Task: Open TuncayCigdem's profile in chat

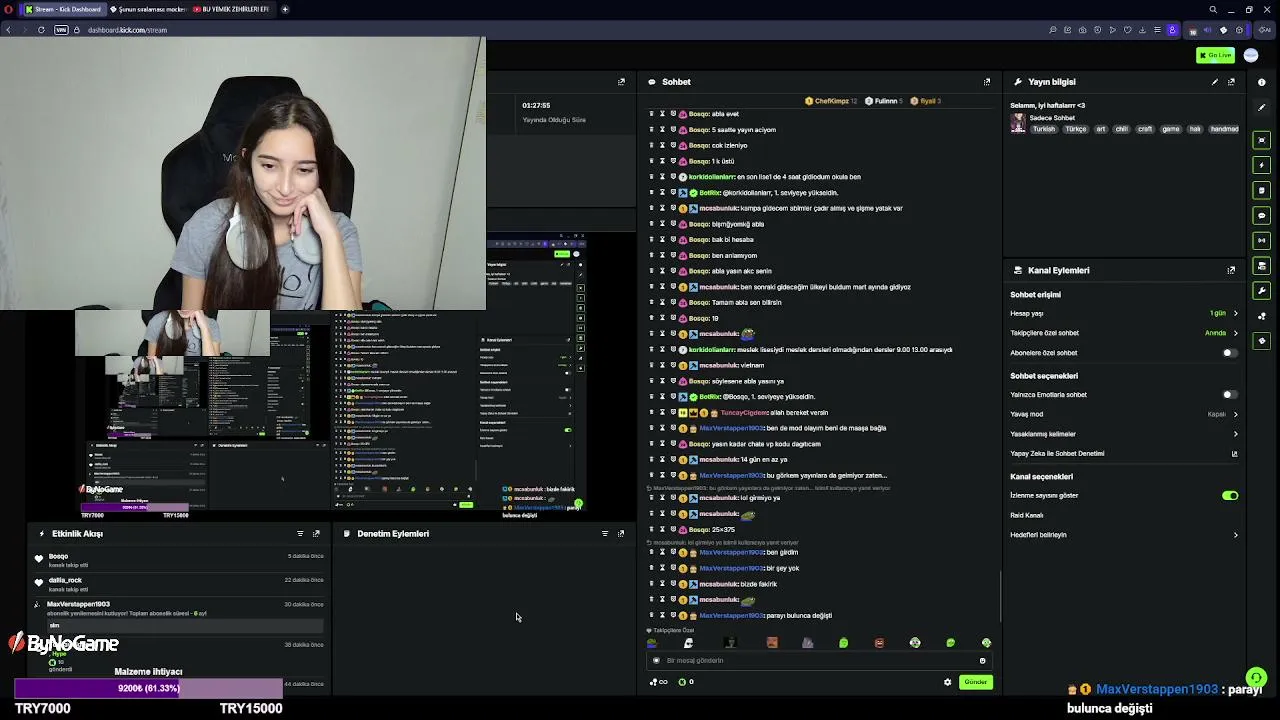Action: click(x=746, y=412)
